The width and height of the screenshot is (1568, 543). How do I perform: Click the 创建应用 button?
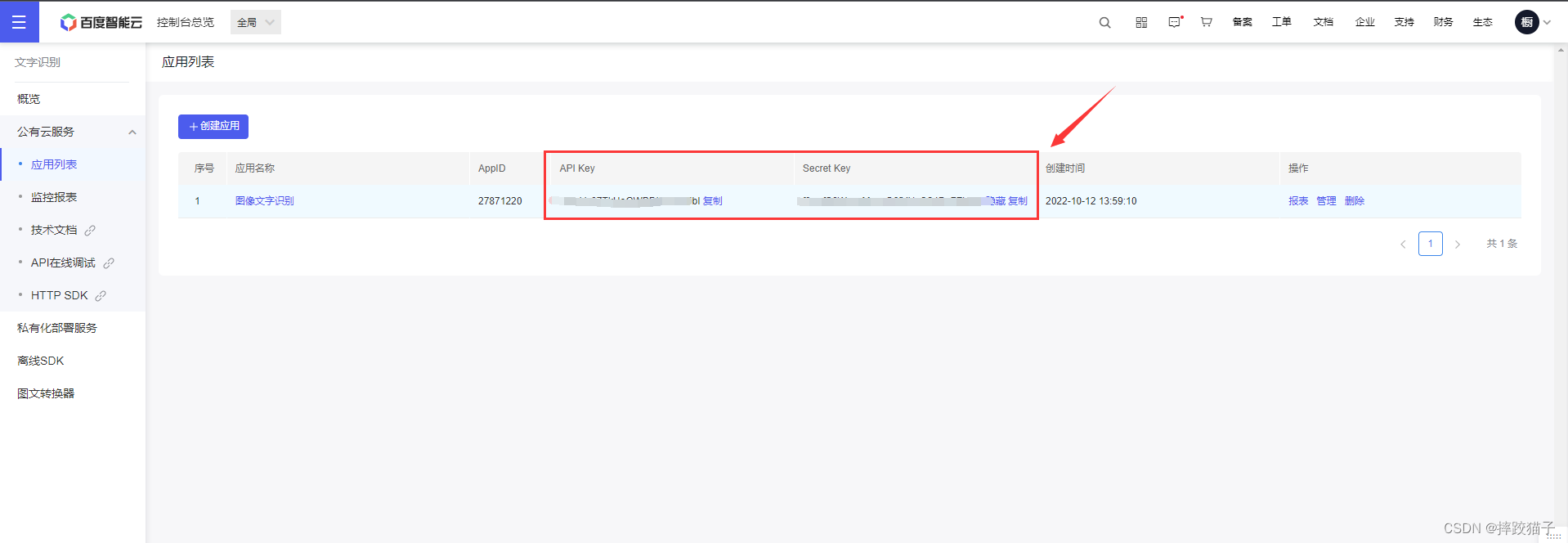(x=213, y=126)
